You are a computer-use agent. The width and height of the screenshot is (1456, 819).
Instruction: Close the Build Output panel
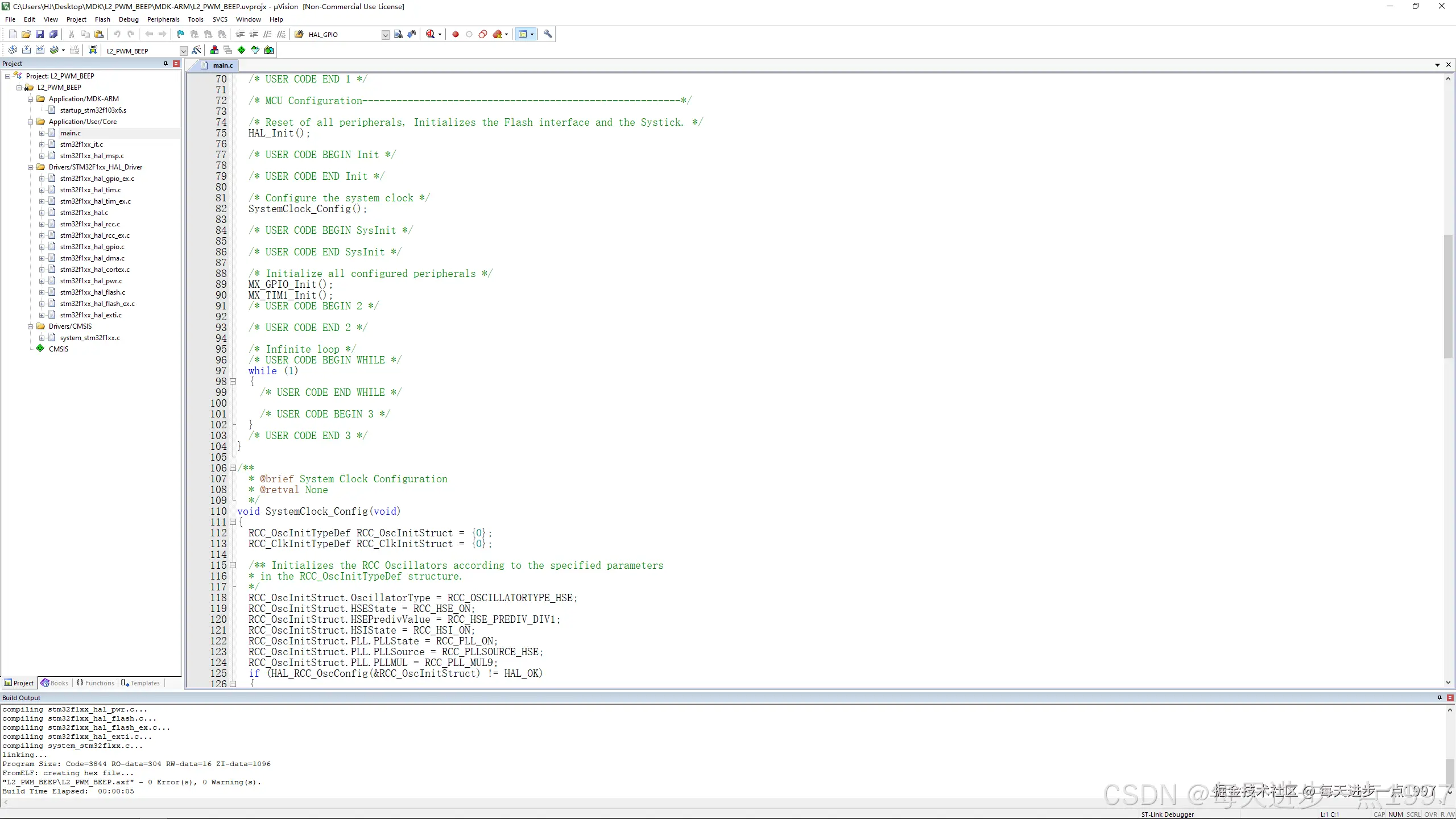click(x=1450, y=698)
